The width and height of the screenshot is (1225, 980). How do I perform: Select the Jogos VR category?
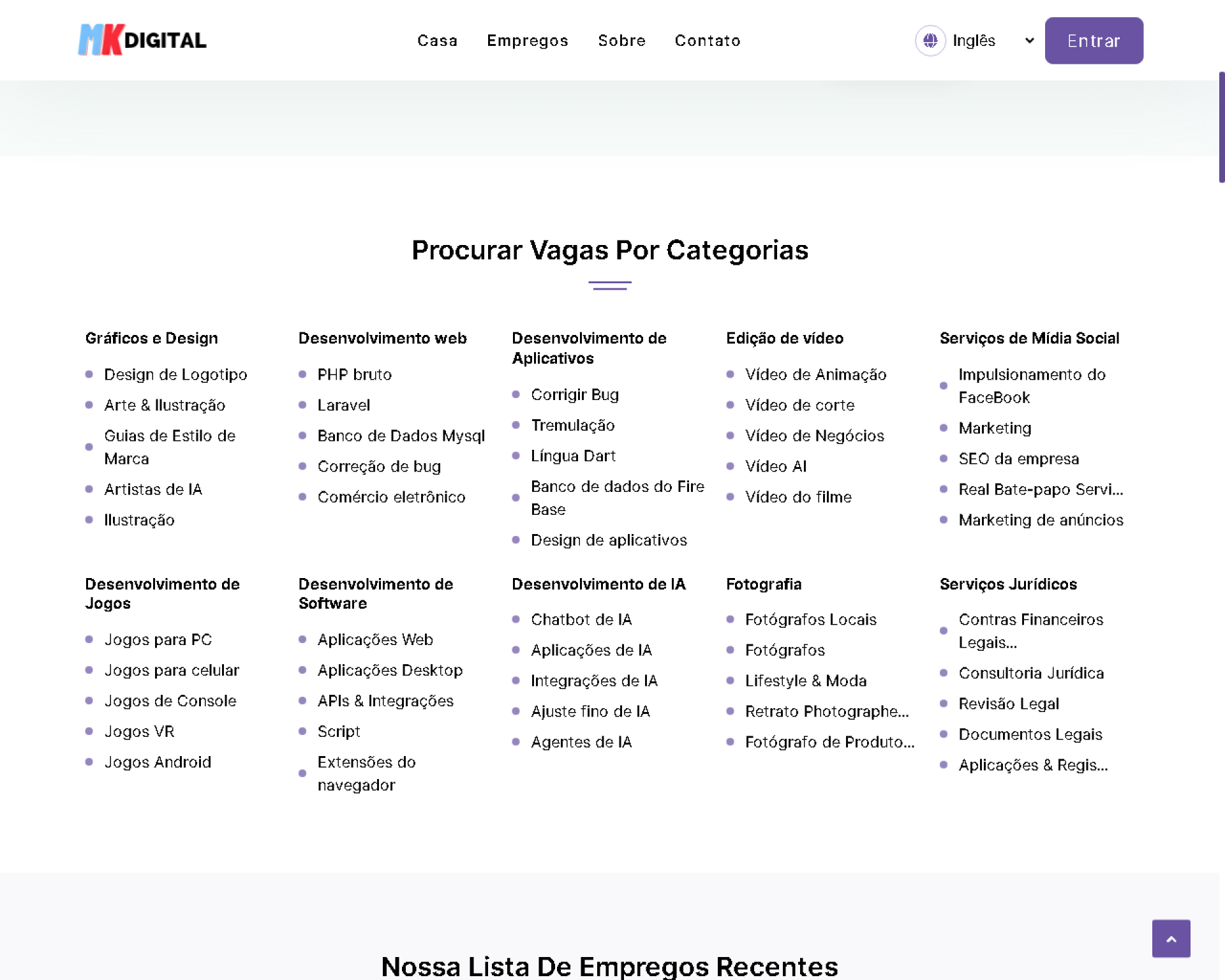[x=139, y=731]
